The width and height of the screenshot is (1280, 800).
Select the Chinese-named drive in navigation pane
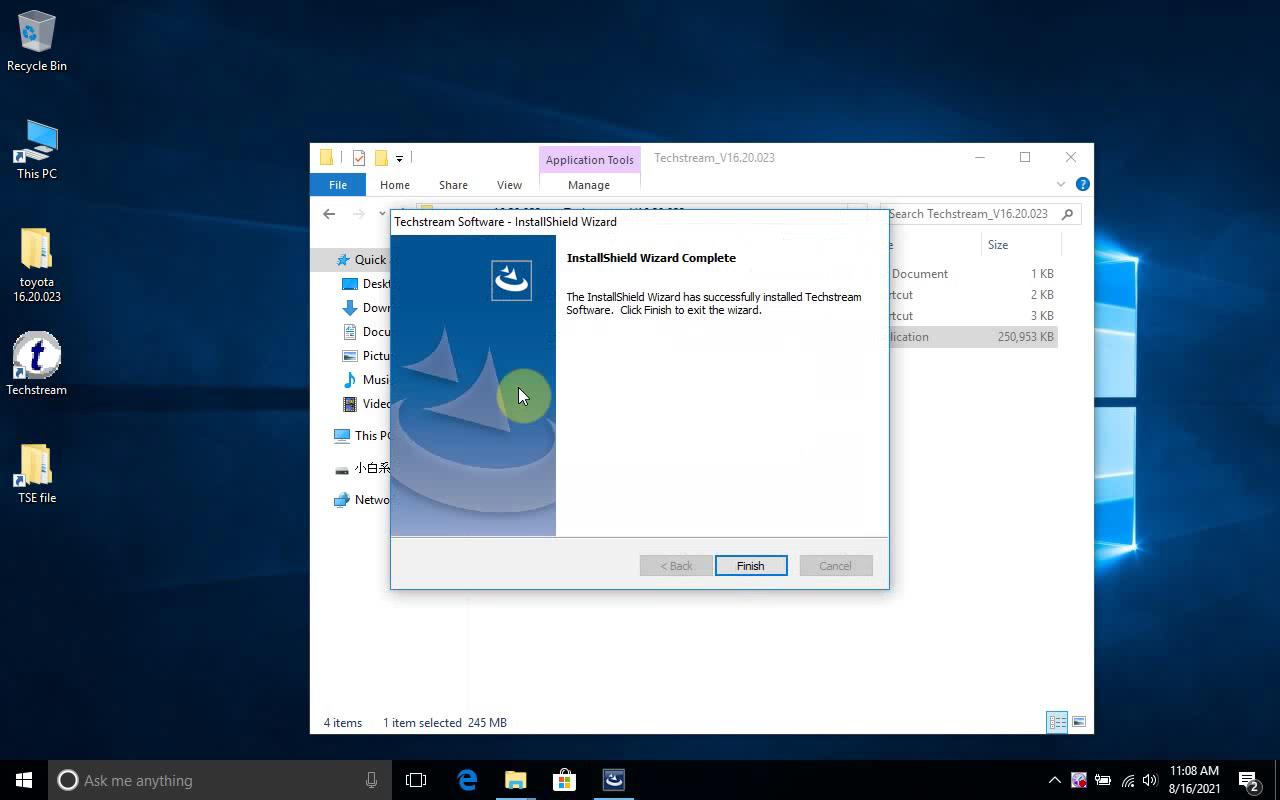(362, 468)
